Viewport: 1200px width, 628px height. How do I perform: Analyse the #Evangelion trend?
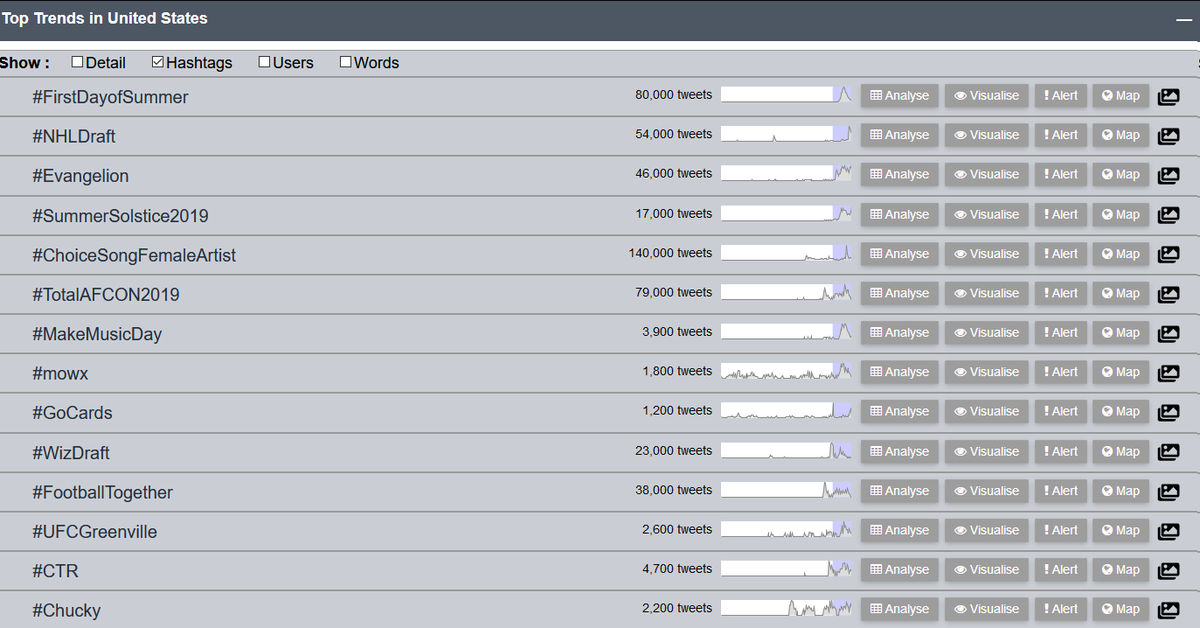click(x=899, y=174)
